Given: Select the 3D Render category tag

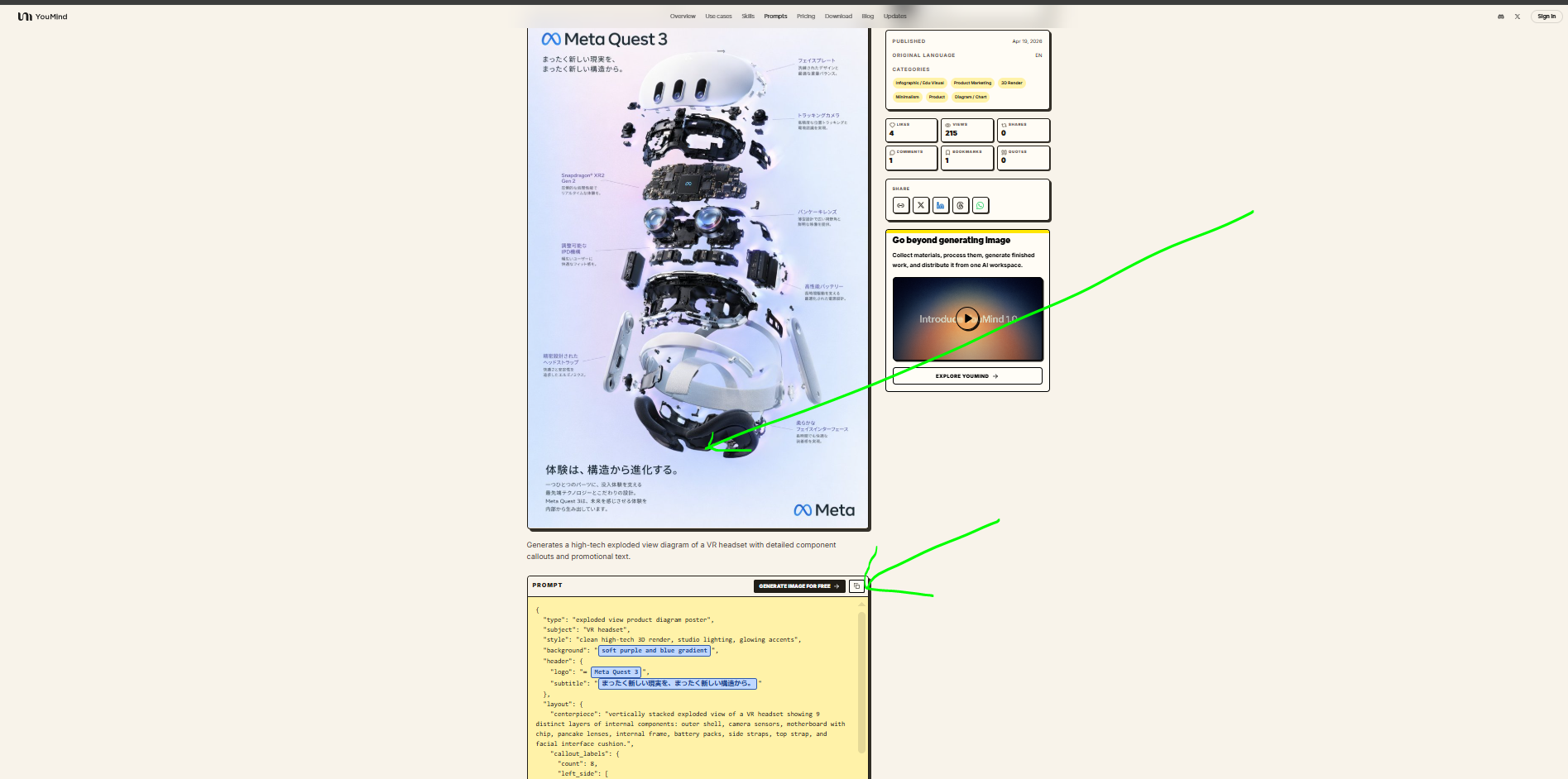Looking at the screenshot, I should [x=1011, y=83].
